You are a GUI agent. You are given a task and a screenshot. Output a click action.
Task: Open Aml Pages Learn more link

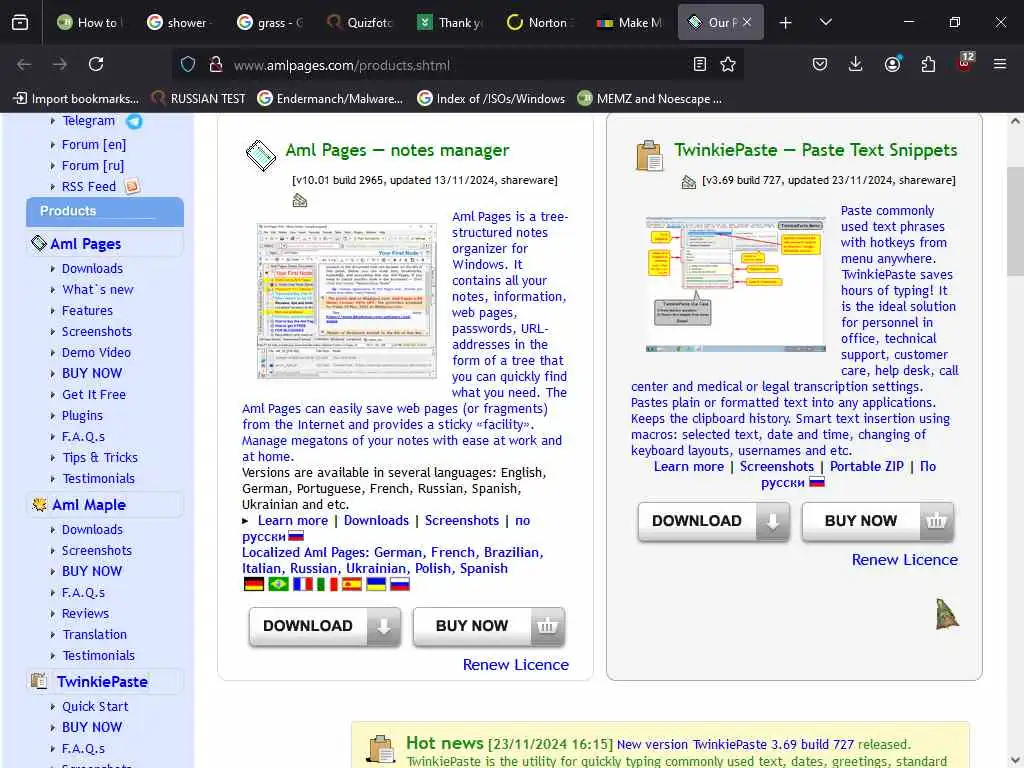(x=293, y=520)
